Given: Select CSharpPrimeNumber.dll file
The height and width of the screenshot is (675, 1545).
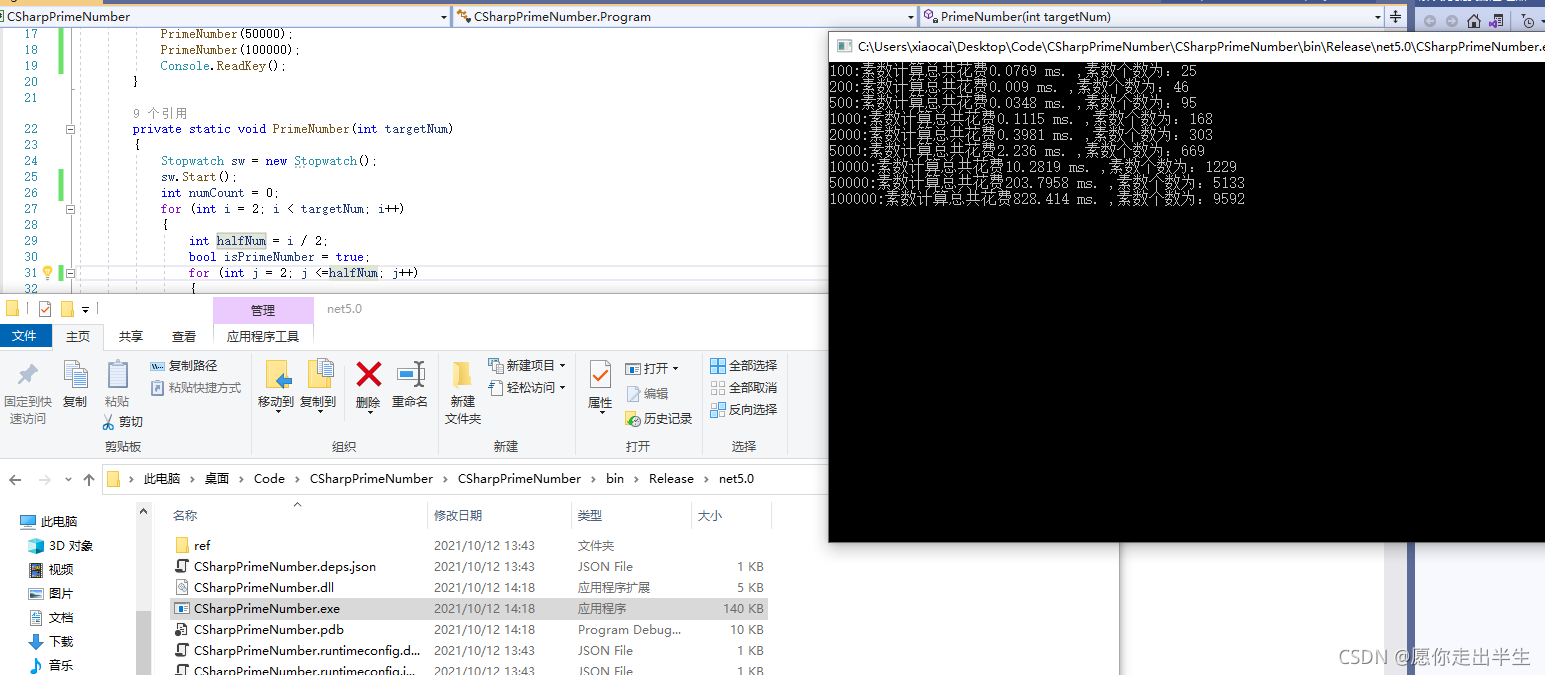Looking at the screenshot, I should click(x=468, y=588).
